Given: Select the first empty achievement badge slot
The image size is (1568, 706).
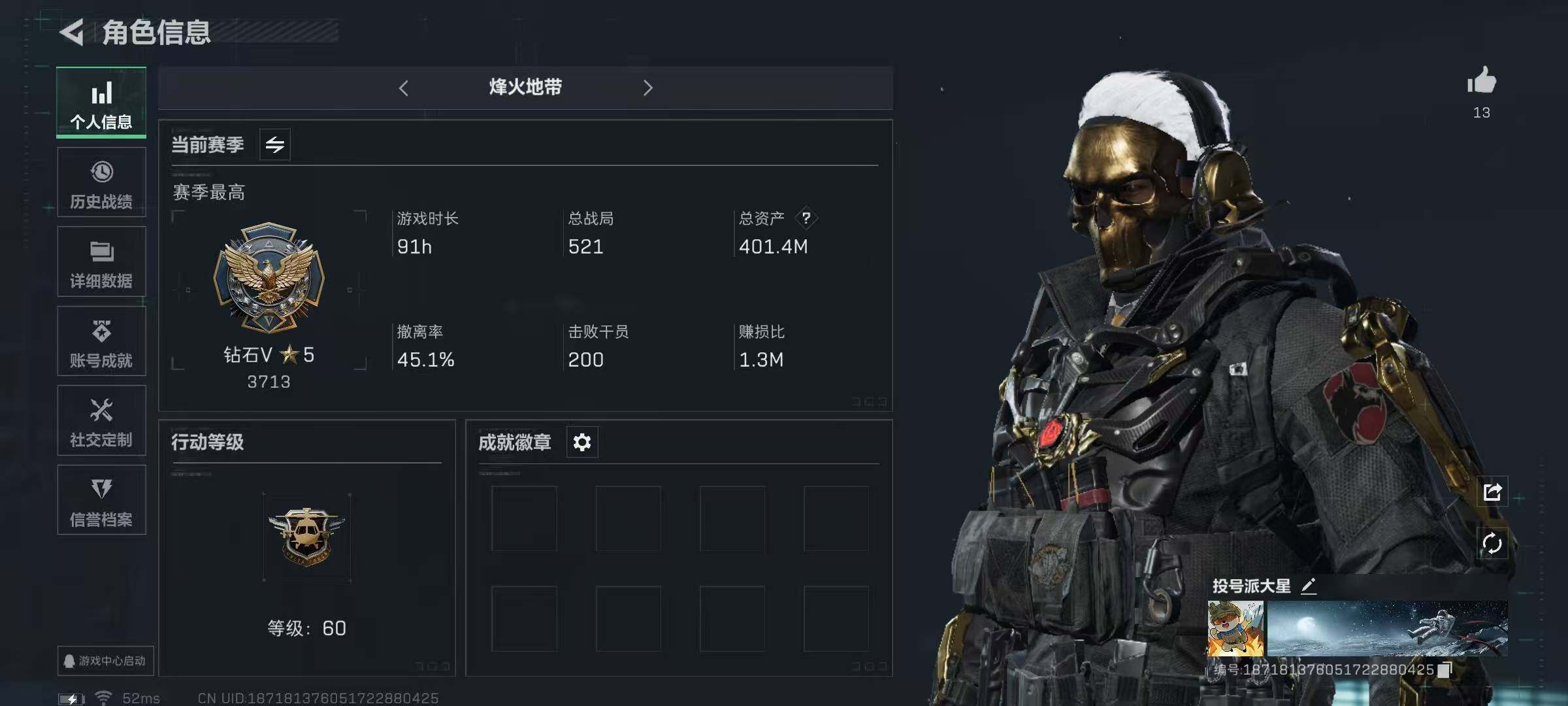Looking at the screenshot, I should coord(524,518).
